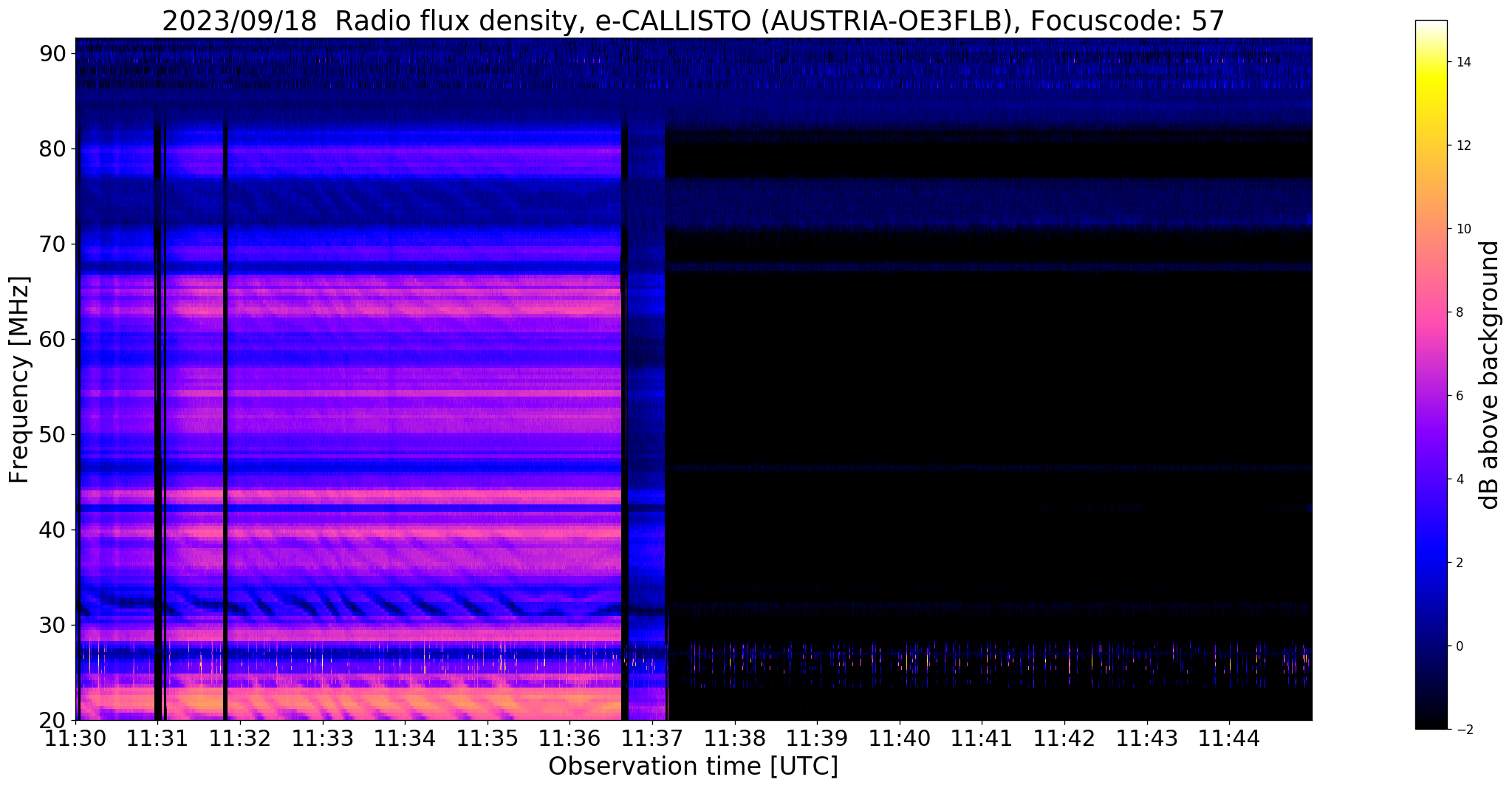1512x788 pixels.
Task: Click the 50 MHz frequency tick label
Action: [x=53, y=434]
